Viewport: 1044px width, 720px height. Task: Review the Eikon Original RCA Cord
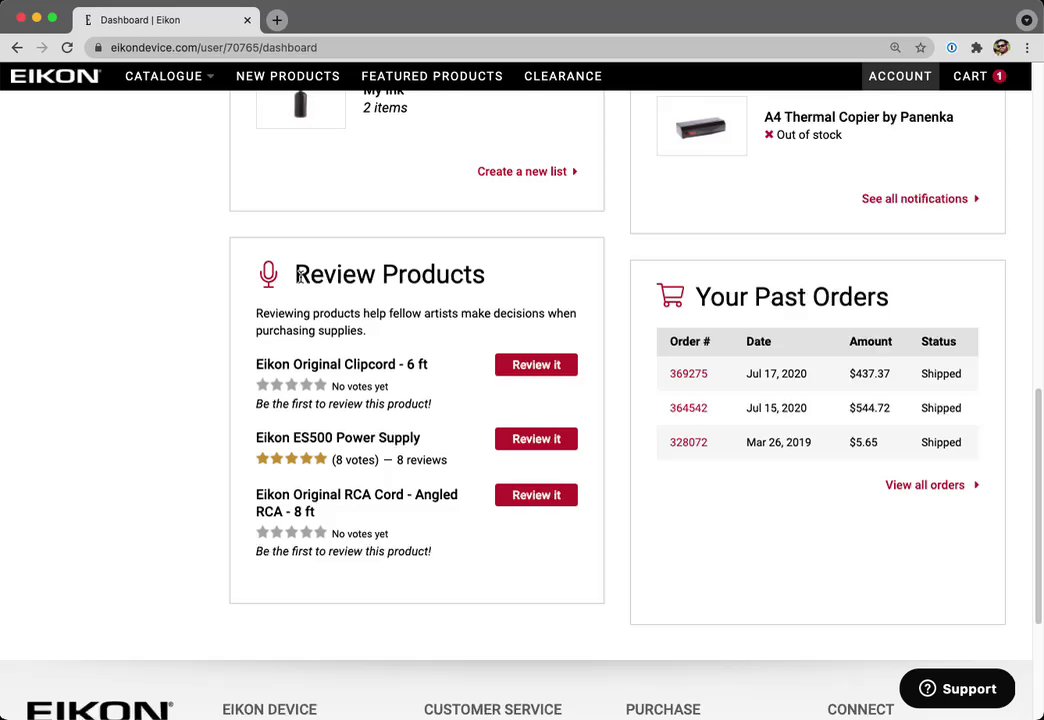tap(536, 495)
